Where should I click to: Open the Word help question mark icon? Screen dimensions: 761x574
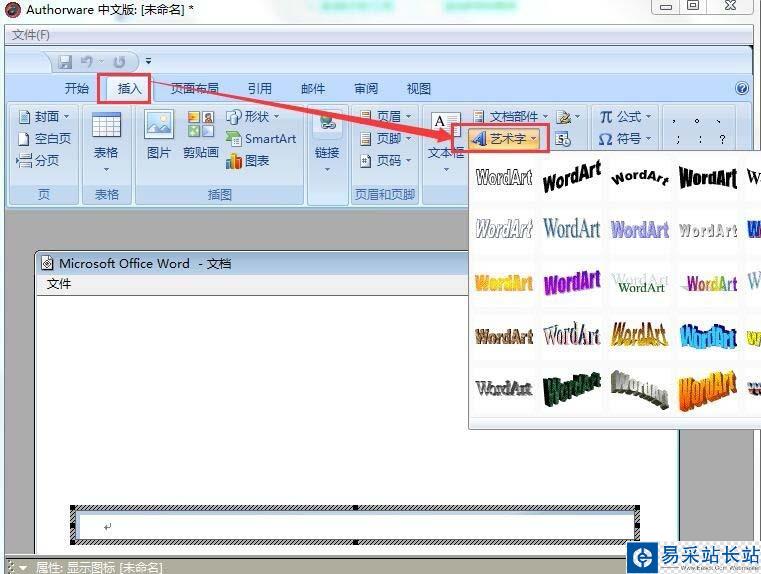click(x=742, y=88)
